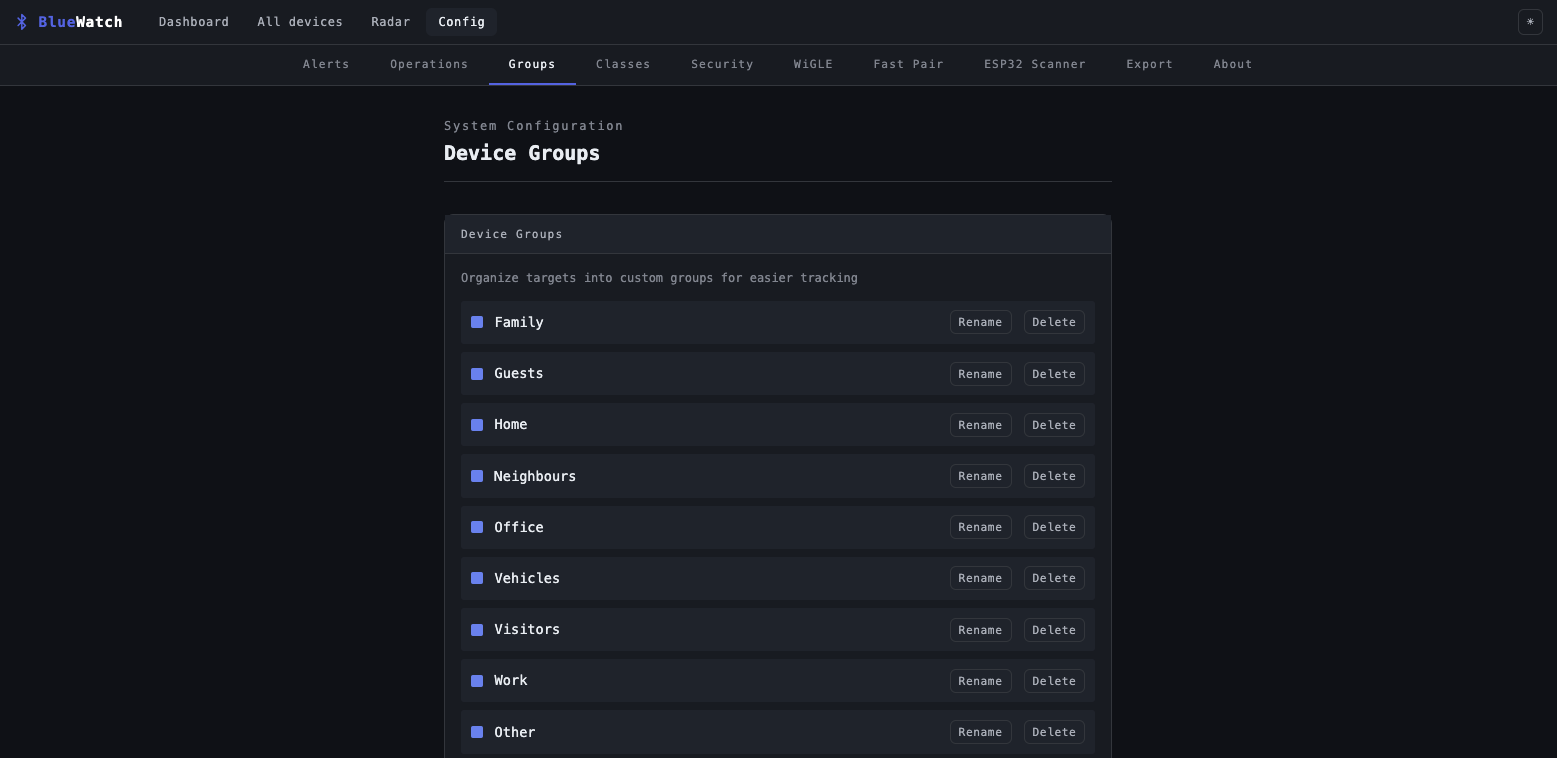Click the Visitors group color square
The image size is (1557, 758).
(477, 630)
